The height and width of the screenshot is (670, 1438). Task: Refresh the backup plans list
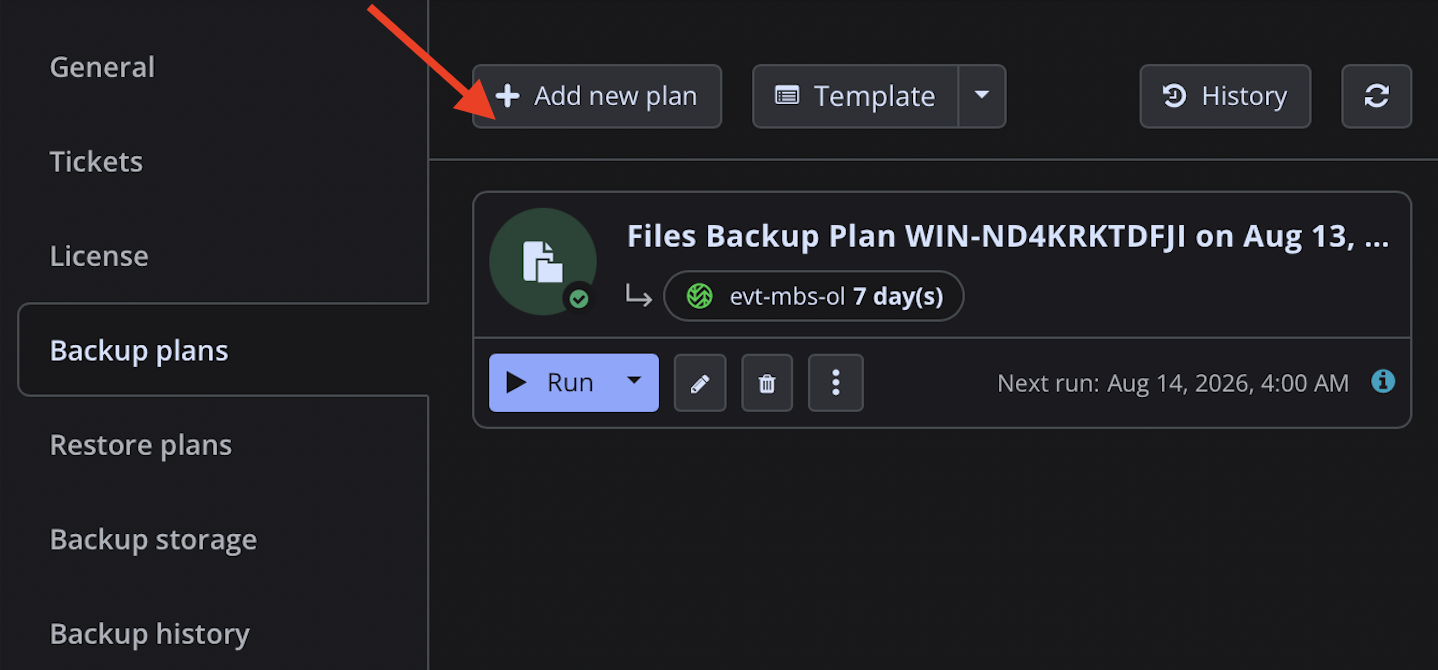(x=1377, y=96)
